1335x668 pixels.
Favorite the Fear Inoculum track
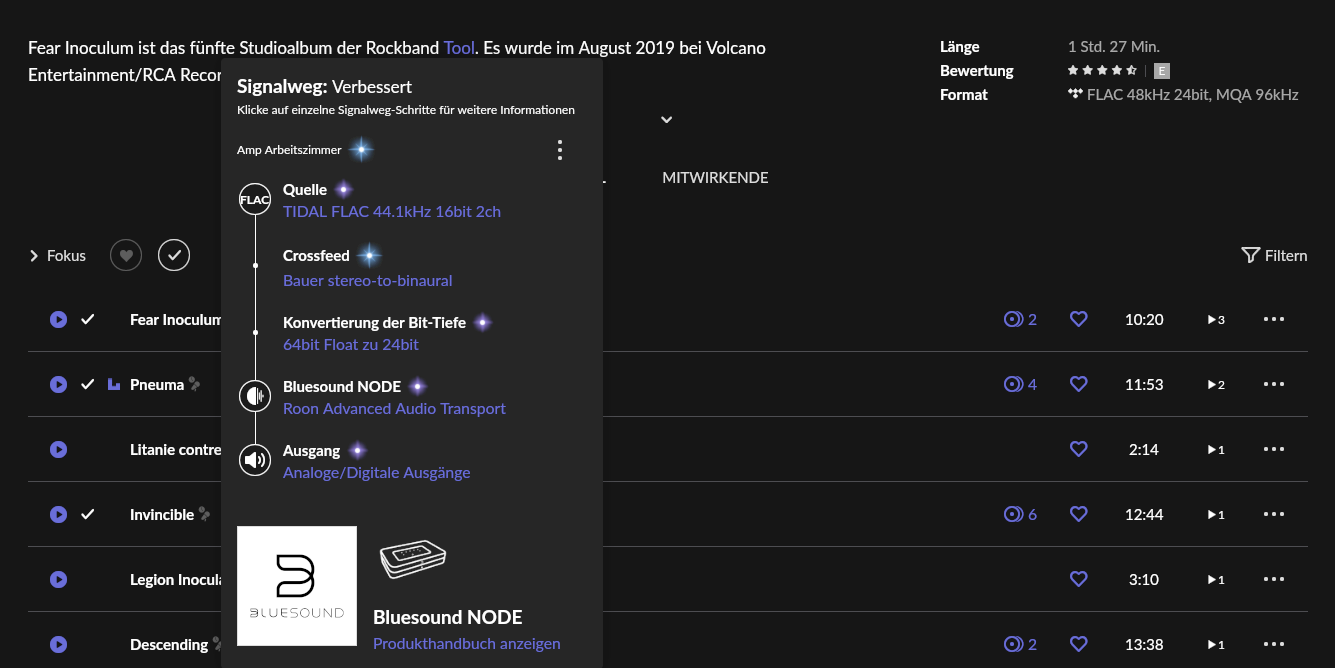1078,320
